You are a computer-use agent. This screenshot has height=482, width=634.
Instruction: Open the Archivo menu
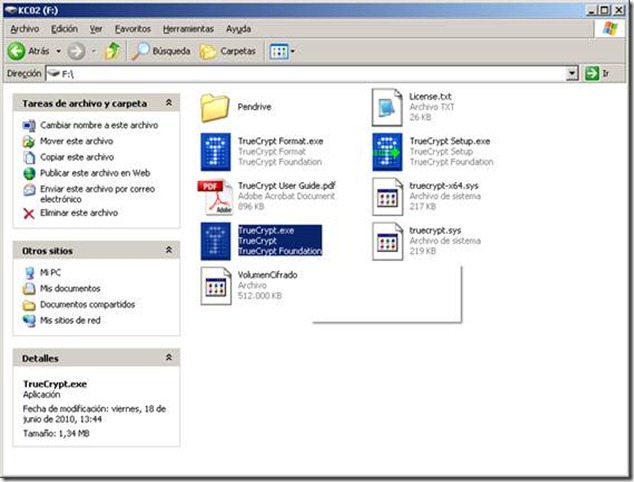pyautogui.click(x=25, y=29)
